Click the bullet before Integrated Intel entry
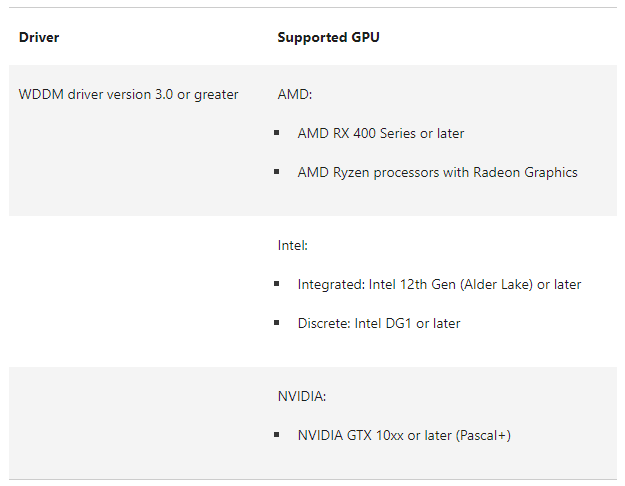The image size is (625, 486). click(x=276, y=283)
